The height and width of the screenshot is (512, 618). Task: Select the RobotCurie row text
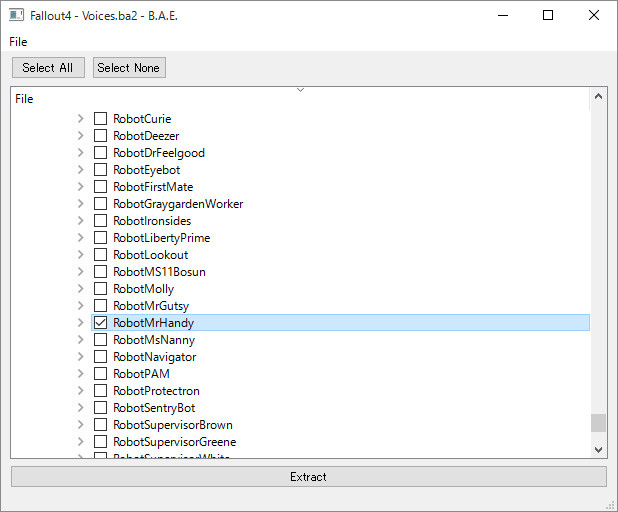coord(142,119)
